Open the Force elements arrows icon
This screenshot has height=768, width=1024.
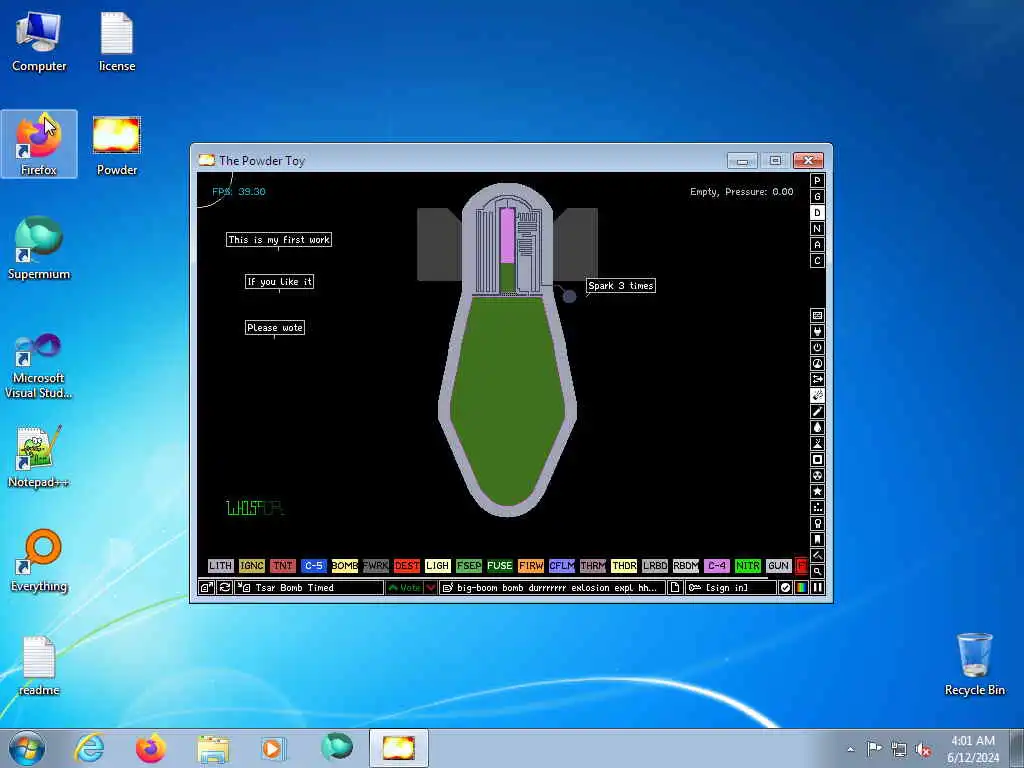click(817, 379)
